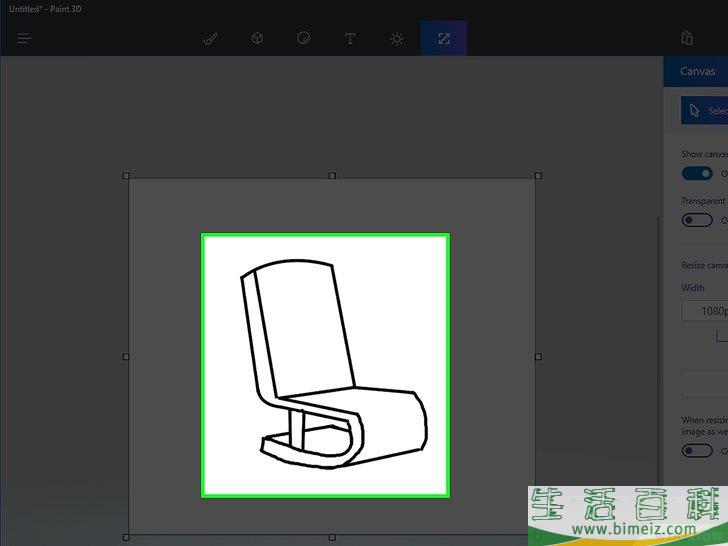728x546 pixels.
Task: Click the left-middle canvas resize handle
Action: (126, 356)
